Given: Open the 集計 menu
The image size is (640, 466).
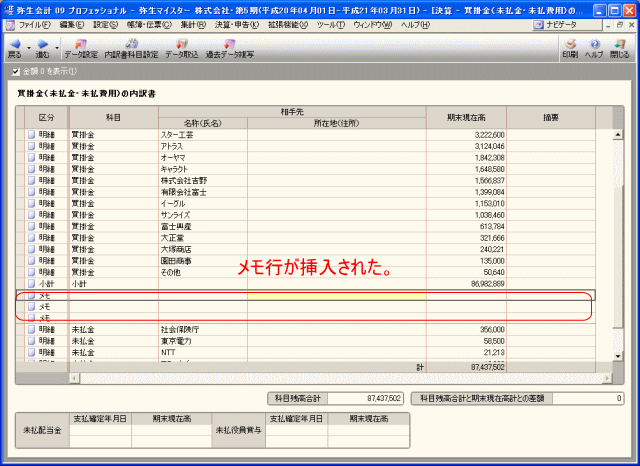Looking at the screenshot, I should point(193,25).
